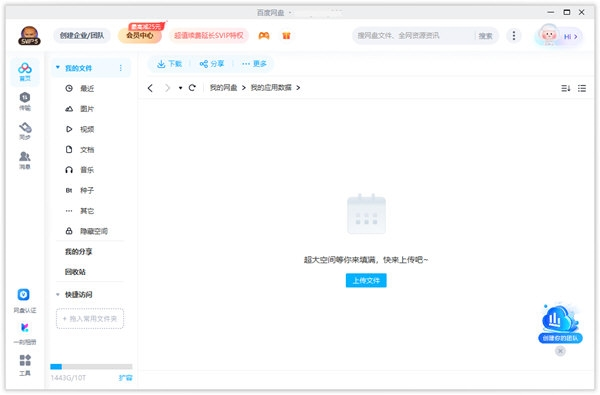Viewport: 600px width, 395px height.
Task: Click 我的网盘 in breadcrumb
Action: click(x=223, y=88)
